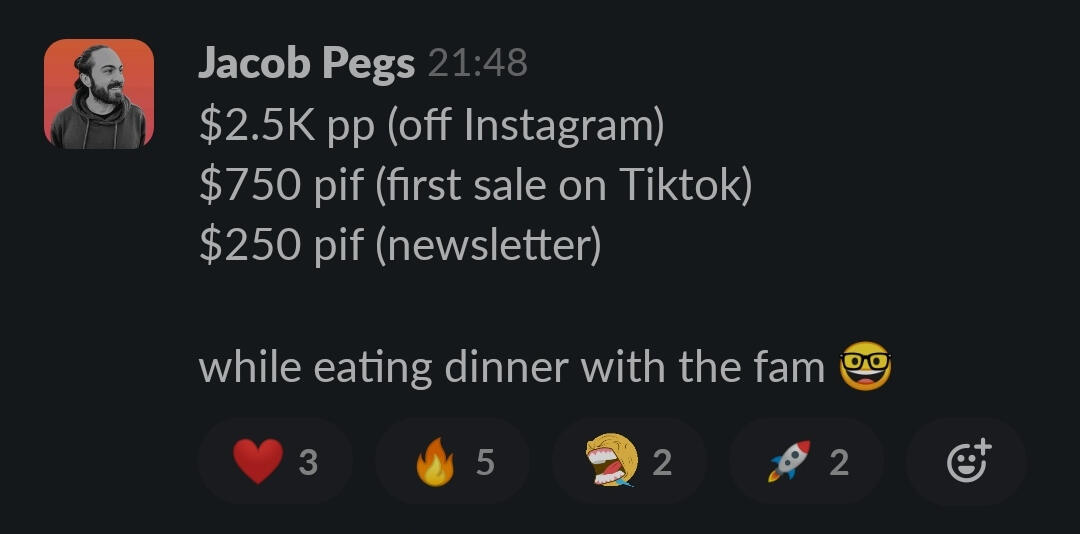The image size is (1080, 534).
Task: Click the fire reaction count of 5
Action: [485, 462]
